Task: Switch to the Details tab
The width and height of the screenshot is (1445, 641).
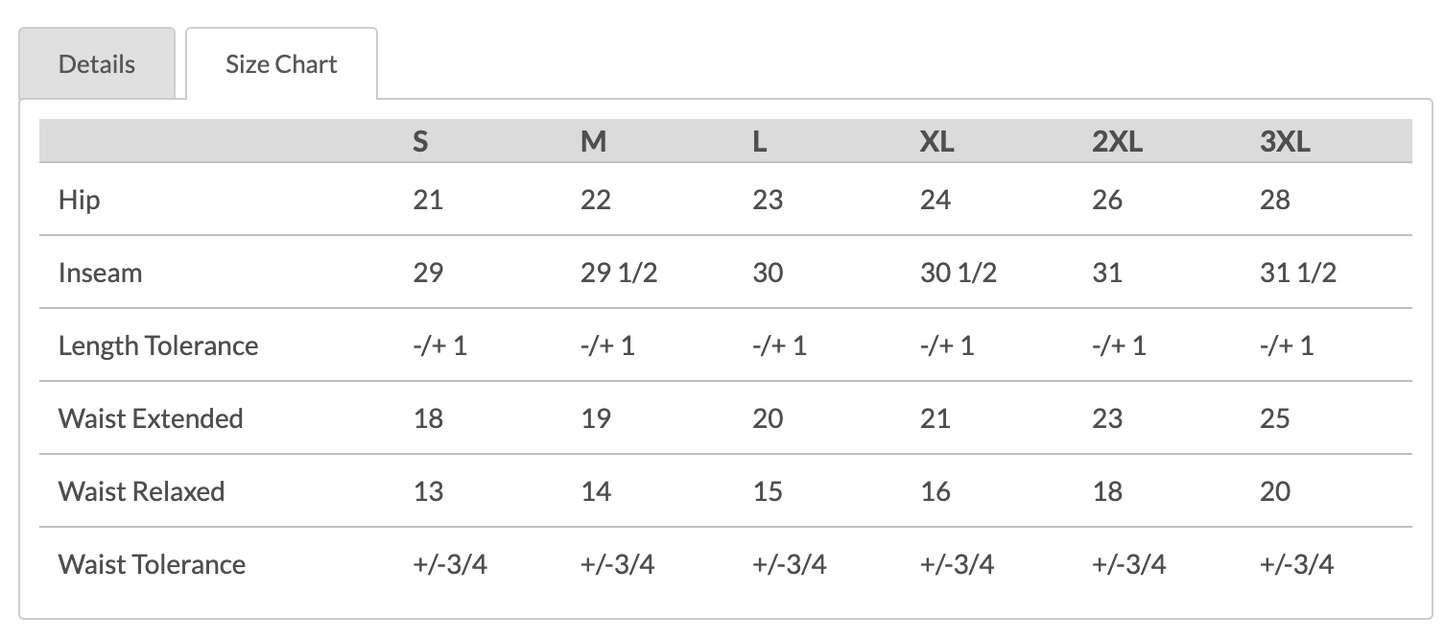Action: [97, 64]
